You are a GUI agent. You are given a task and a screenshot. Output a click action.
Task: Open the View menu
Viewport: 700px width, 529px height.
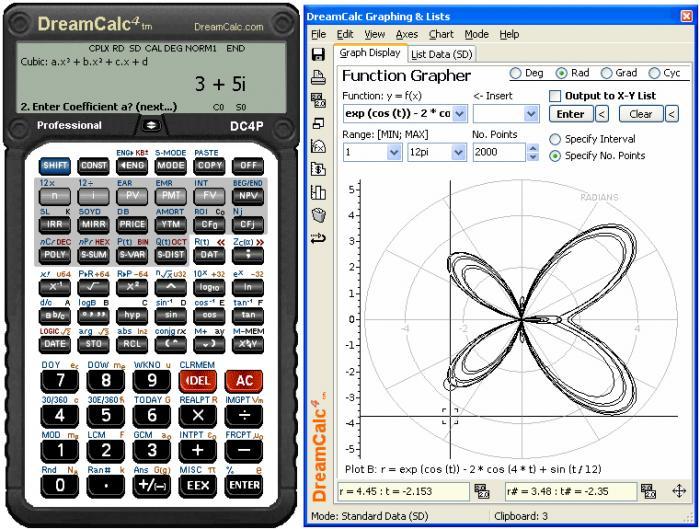tap(374, 34)
